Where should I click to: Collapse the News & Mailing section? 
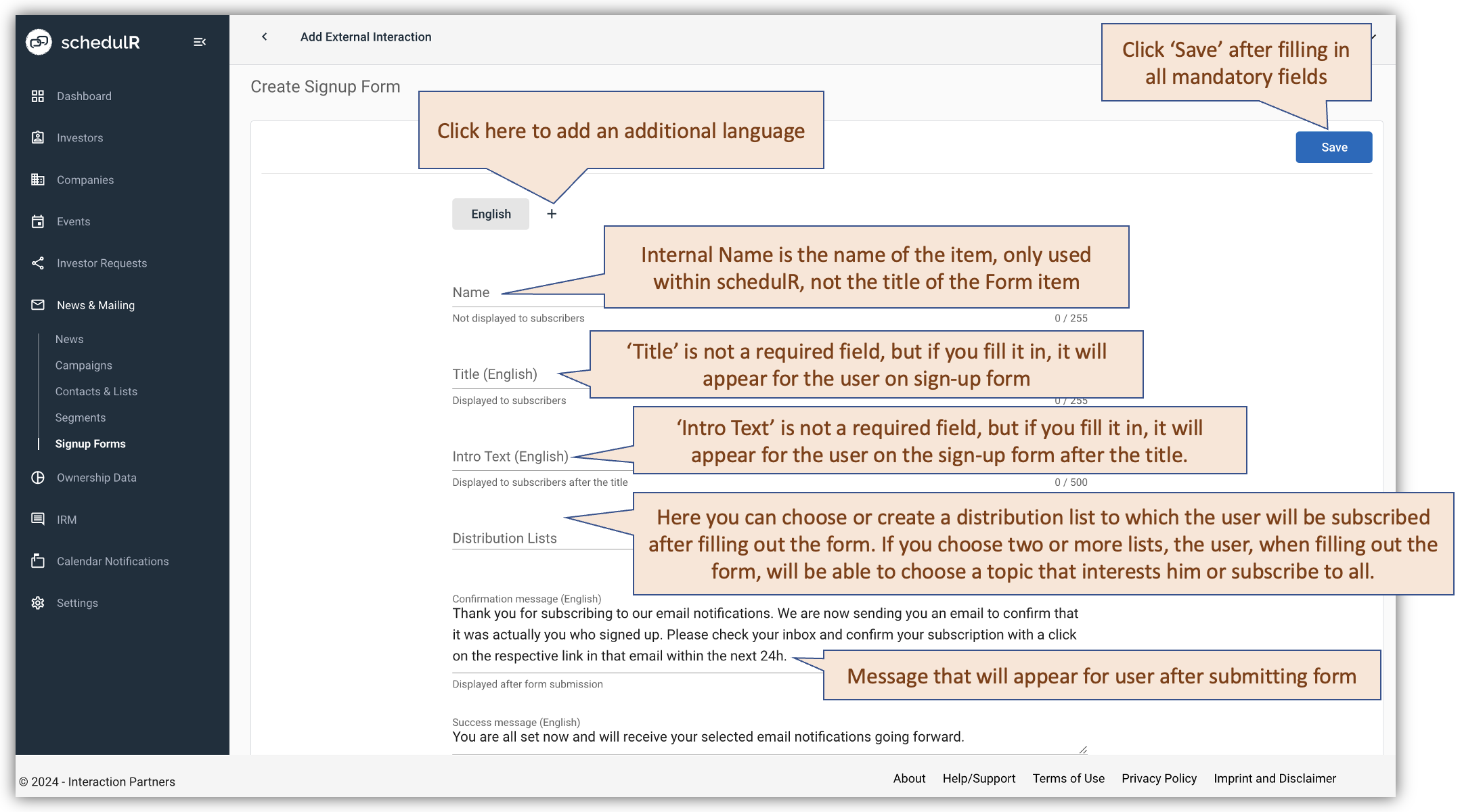[96, 305]
